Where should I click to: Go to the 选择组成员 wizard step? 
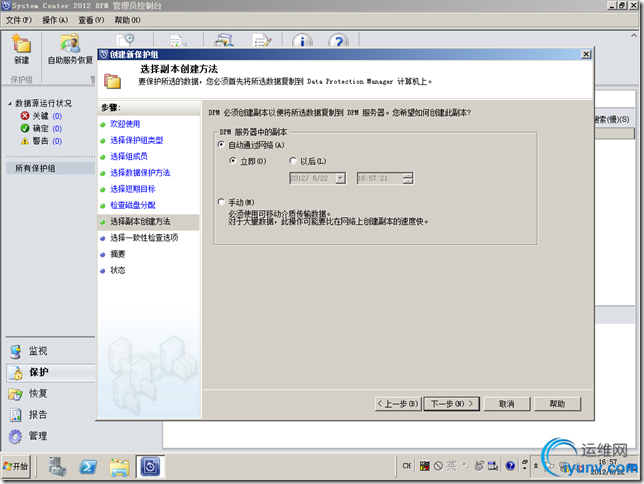pyautogui.click(x=129, y=157)
